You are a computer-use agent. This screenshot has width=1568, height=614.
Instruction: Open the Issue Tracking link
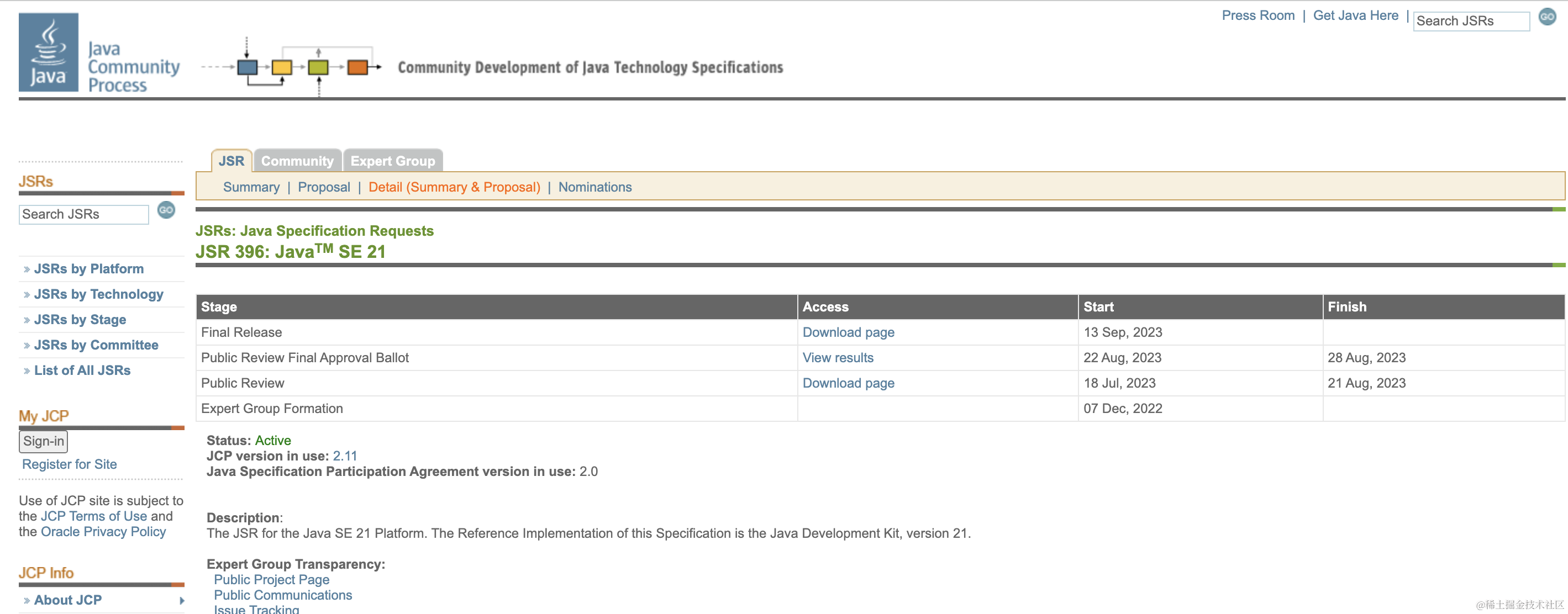pyautogui.click(x=256, y=609)
